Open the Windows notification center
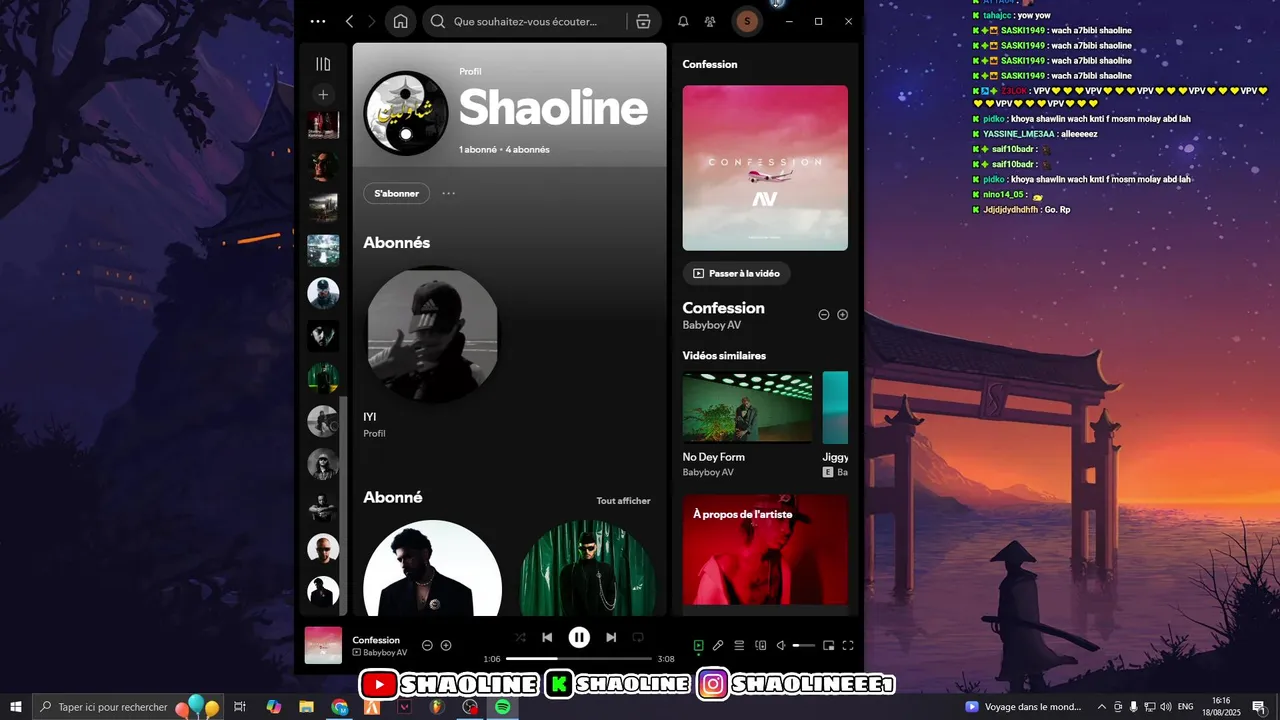 click(1258, 707)
